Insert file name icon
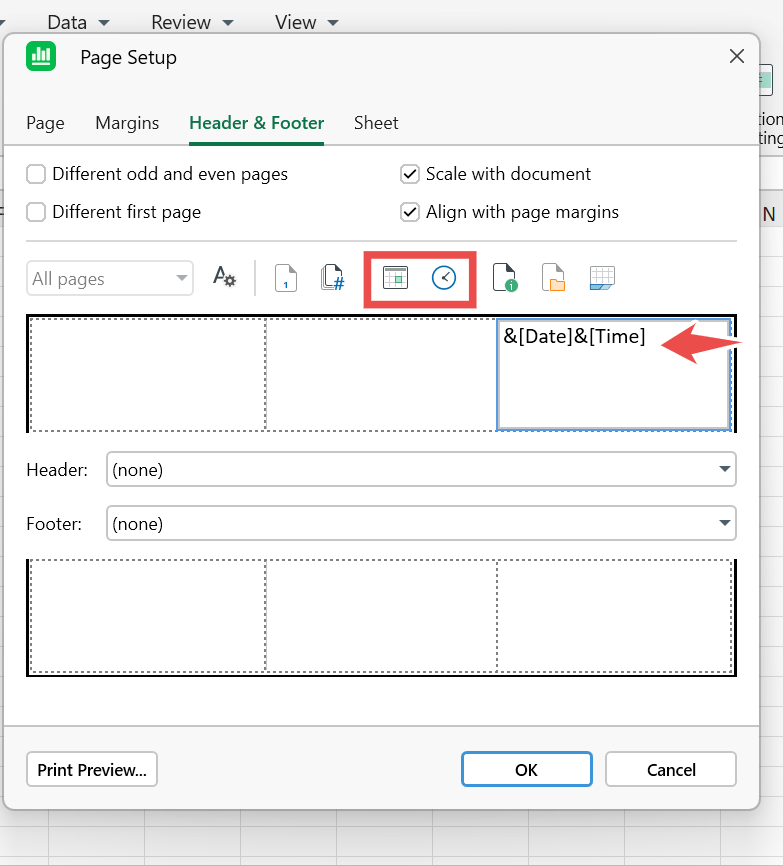783x866 pixels. coord(505,277)
